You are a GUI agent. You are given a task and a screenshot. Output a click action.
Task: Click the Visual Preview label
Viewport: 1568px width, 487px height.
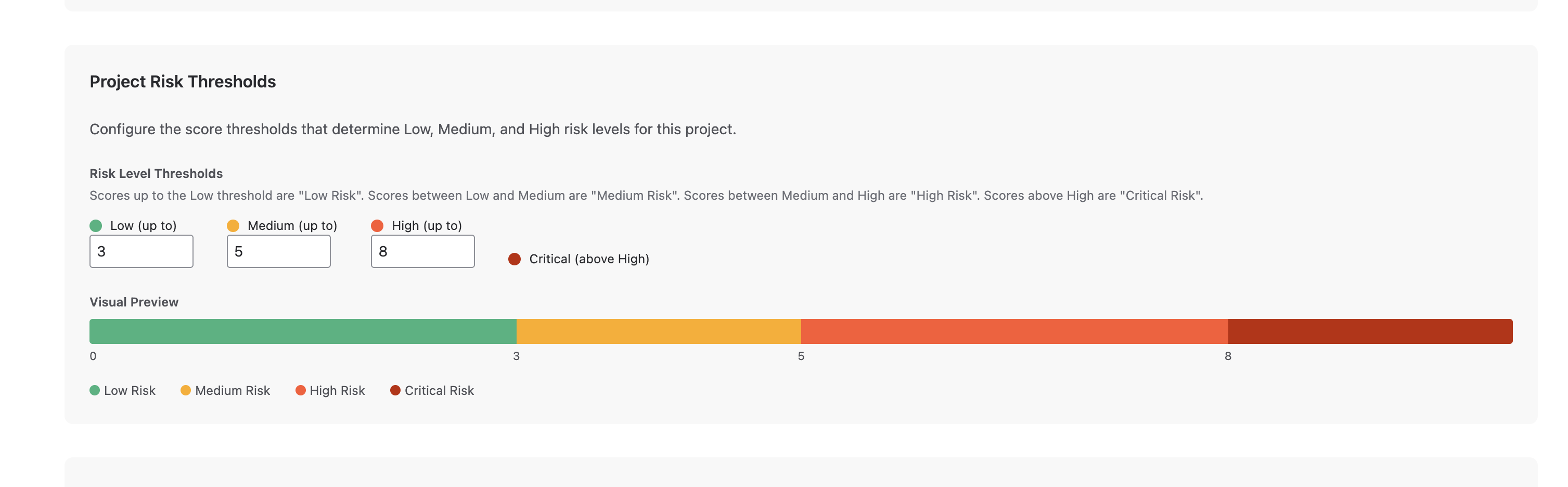click(134, 301)
